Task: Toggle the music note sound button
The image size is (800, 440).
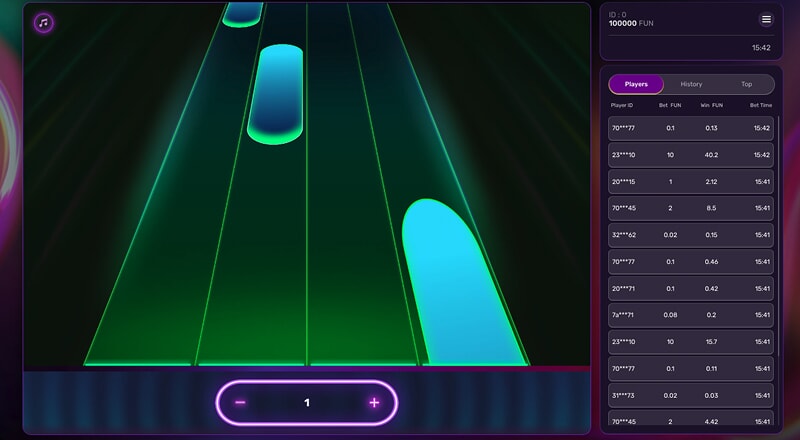Action: point(43,22)
